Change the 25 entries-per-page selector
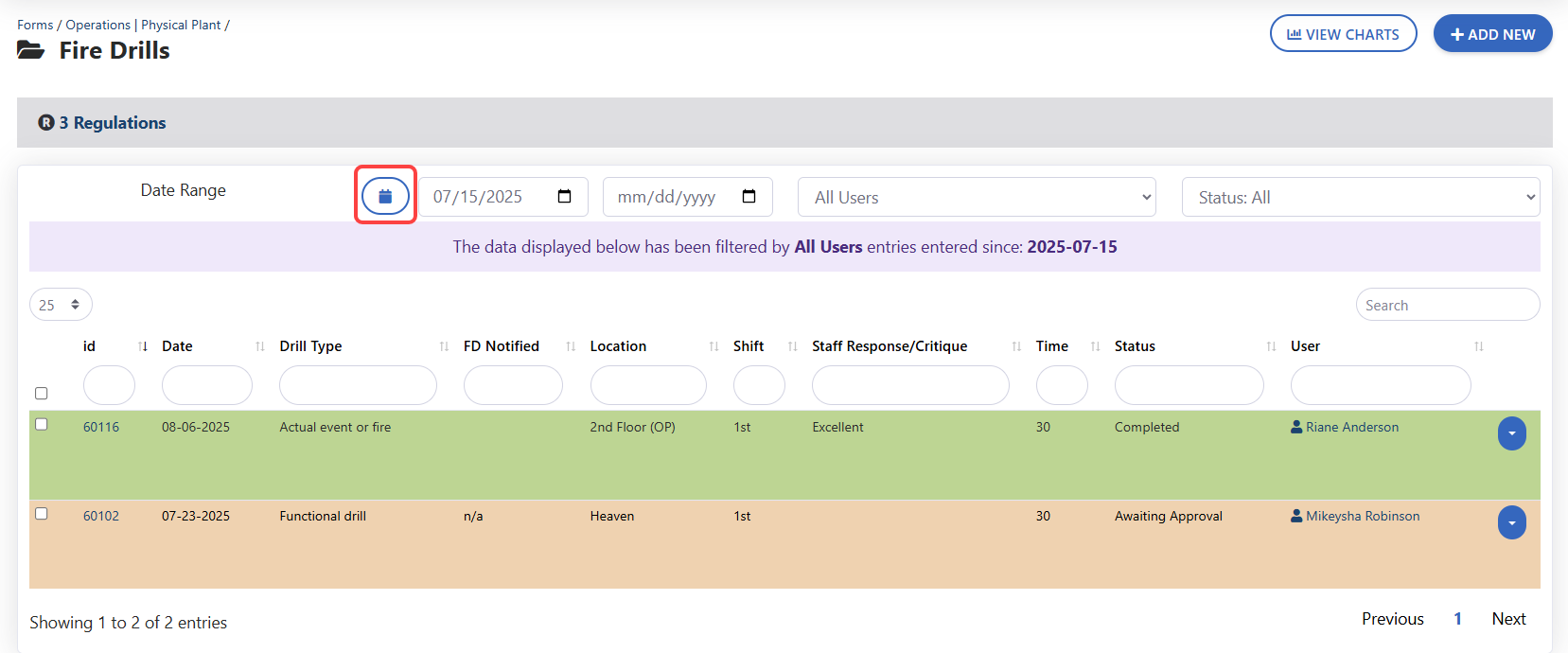 (61, 305)
